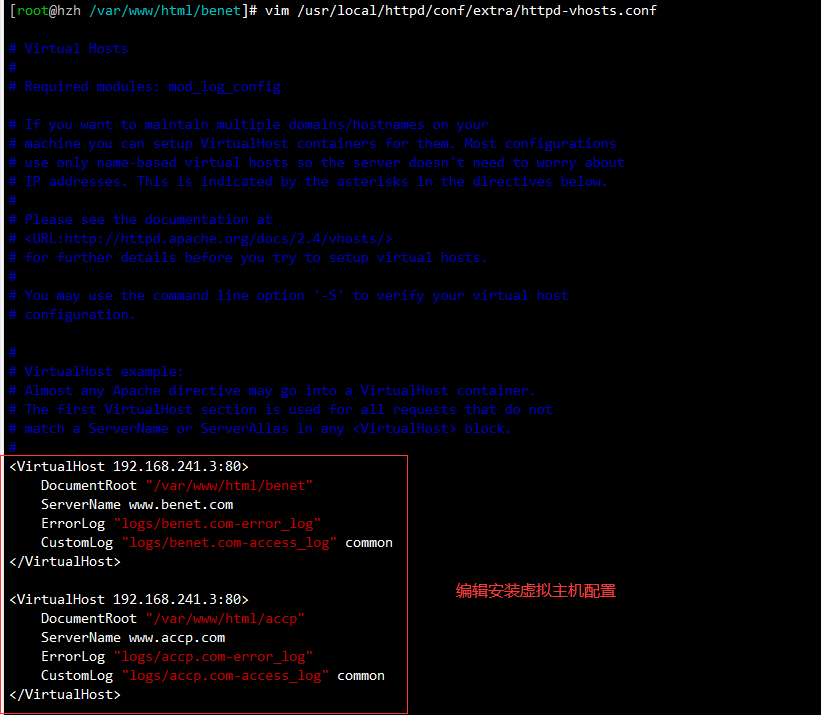Click the CustomLog "logs/benet.com-access_log" line

tap(217, 543)
